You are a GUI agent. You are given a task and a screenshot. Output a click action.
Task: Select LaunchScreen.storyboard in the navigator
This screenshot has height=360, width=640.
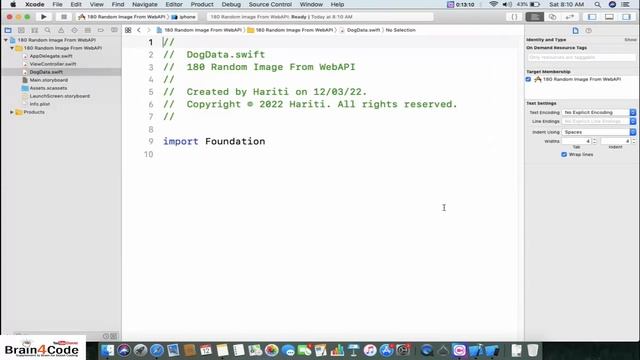[59, 96]
